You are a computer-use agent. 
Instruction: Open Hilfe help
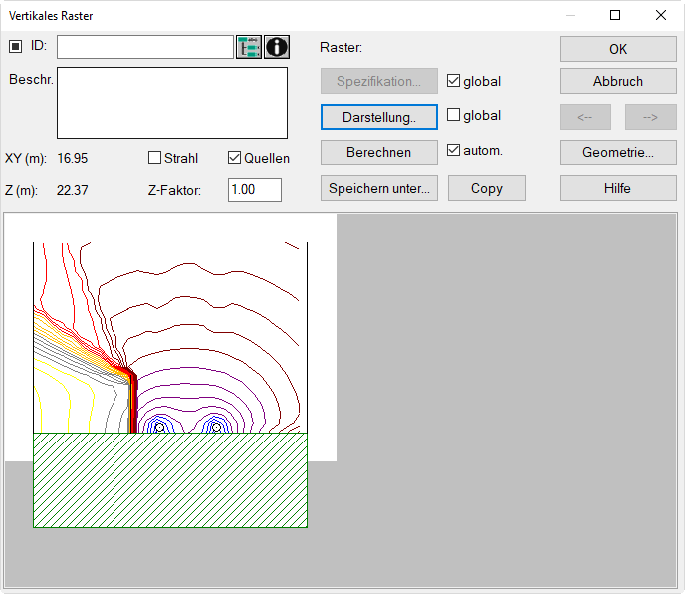[x=618, y=188]
